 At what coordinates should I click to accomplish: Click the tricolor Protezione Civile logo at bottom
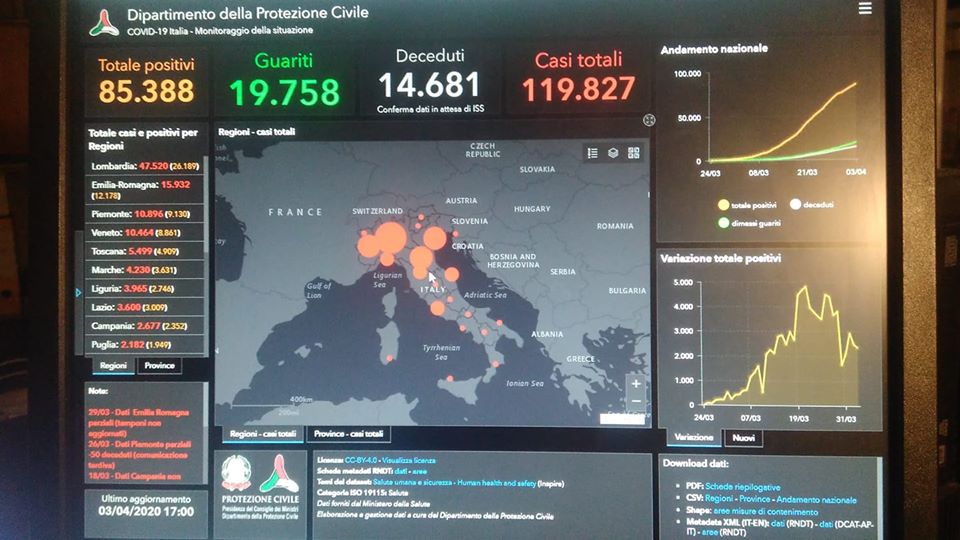click(x=279, y=473)
